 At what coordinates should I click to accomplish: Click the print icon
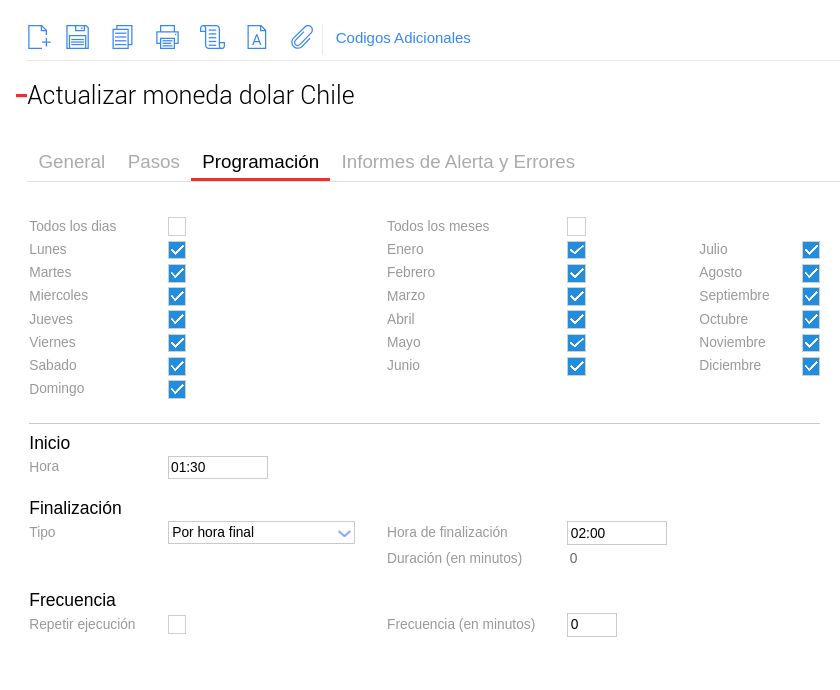coord(167,37)
